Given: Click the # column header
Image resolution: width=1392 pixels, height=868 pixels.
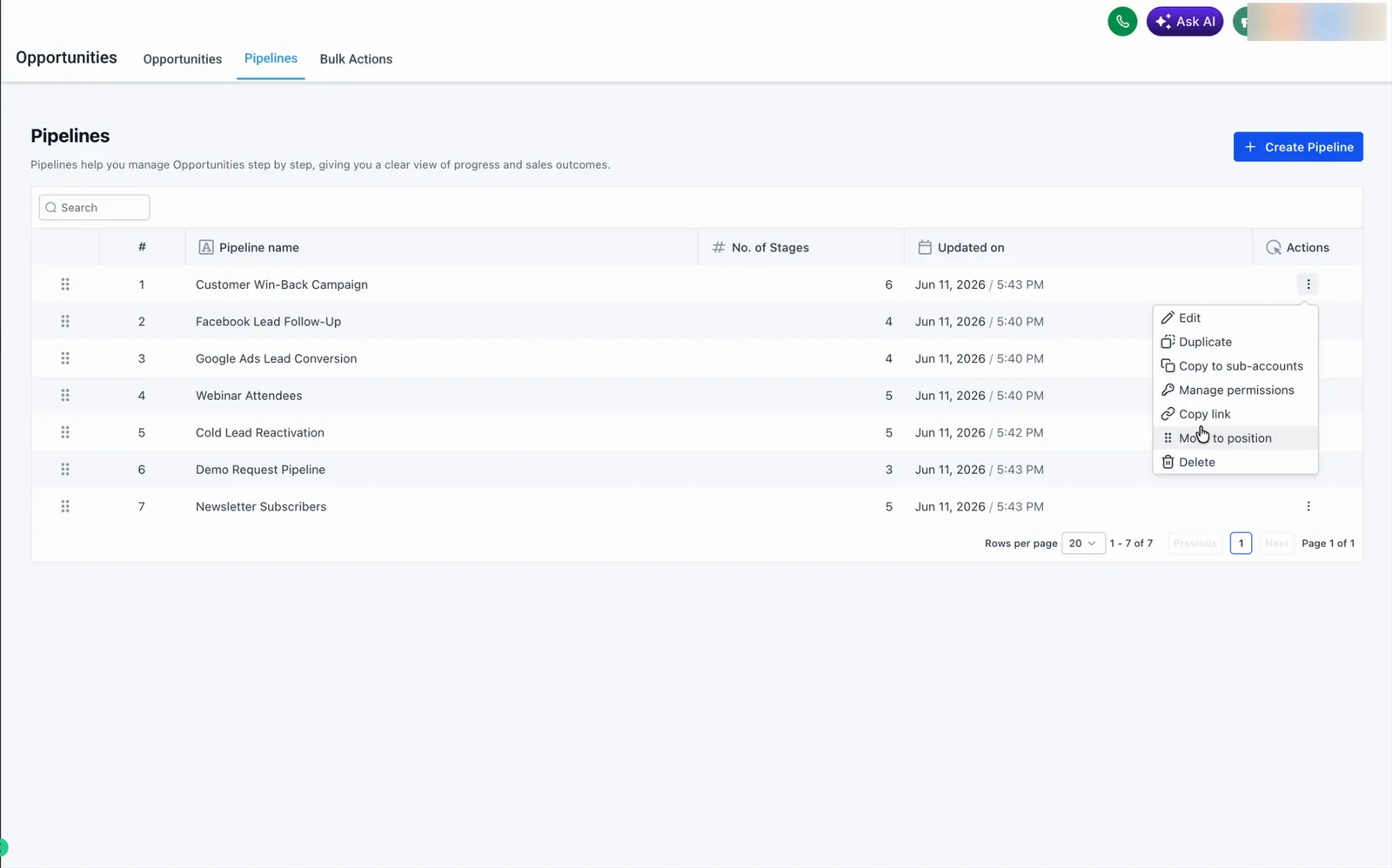Looking at the screenshot, I should [x=142, y=248].
